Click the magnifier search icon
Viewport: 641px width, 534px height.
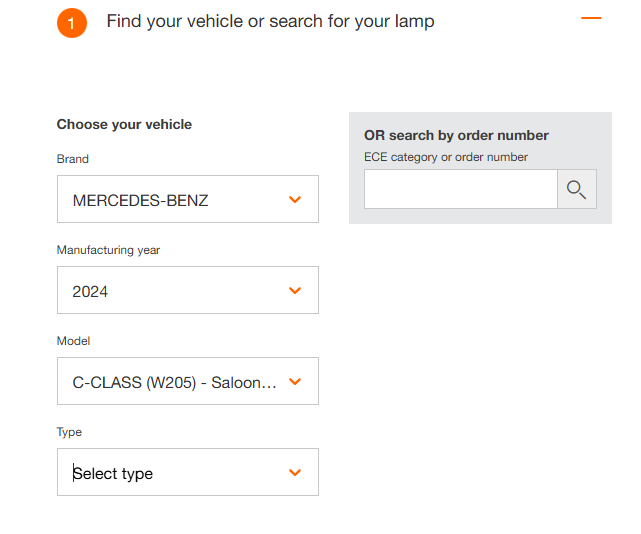coord(576,189)
